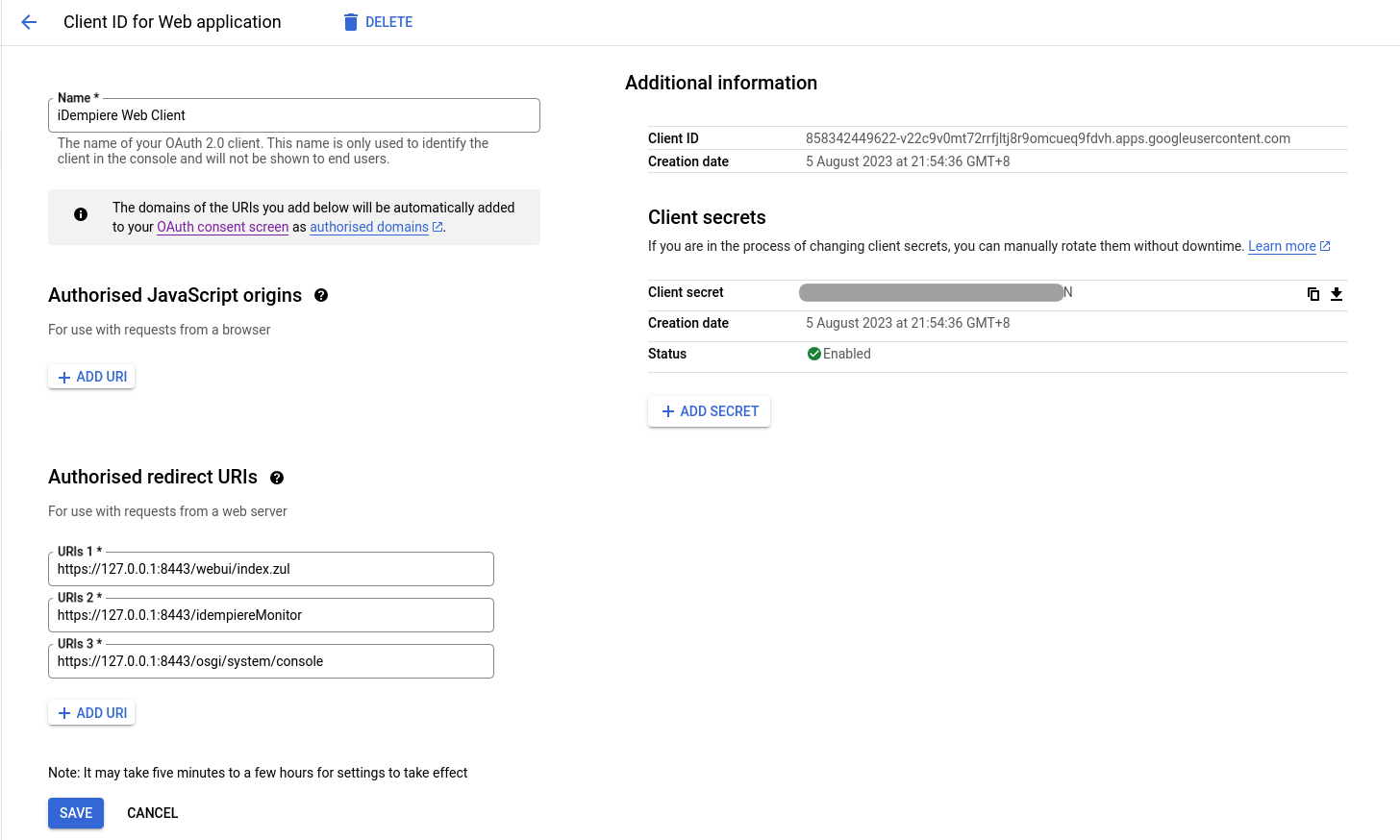
Task: Save the OAuth client settings
Action: coord(76,813)
